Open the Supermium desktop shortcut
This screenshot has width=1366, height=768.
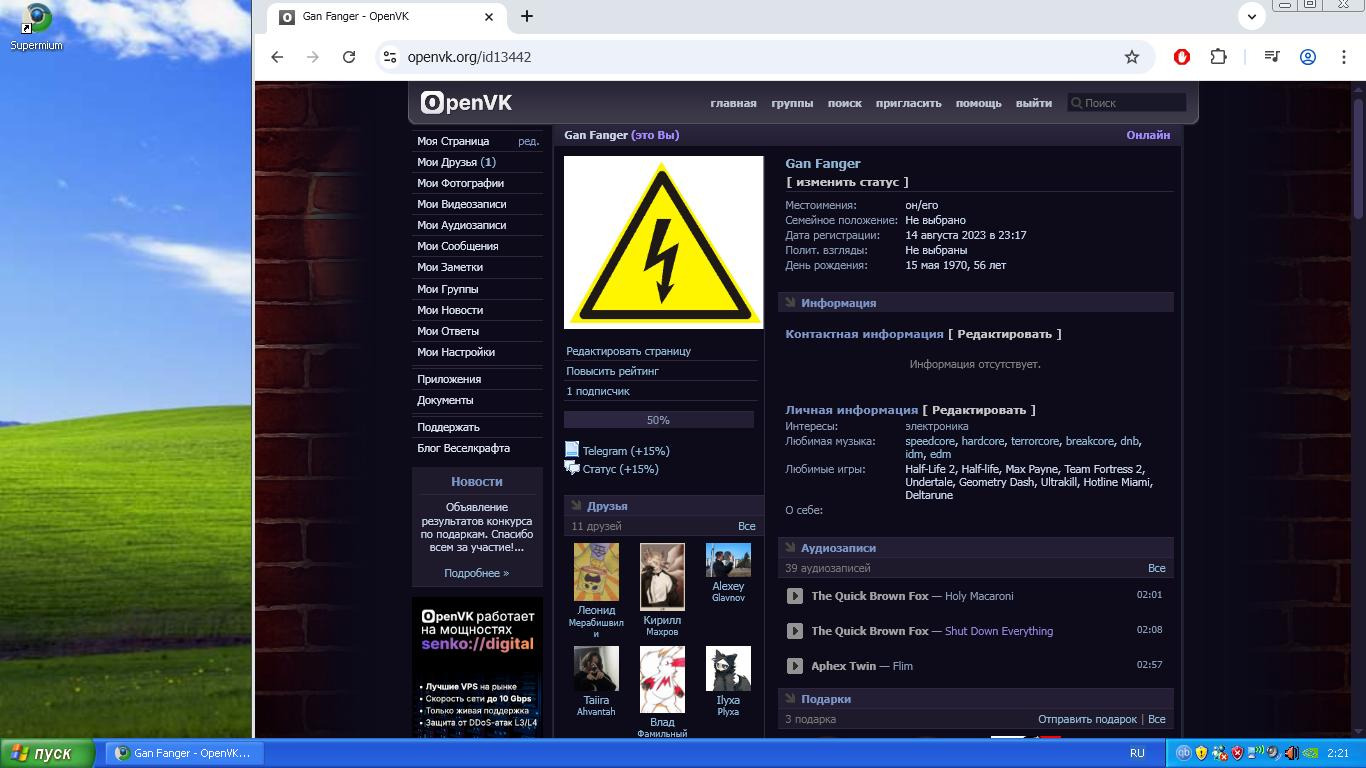(37, 27)
